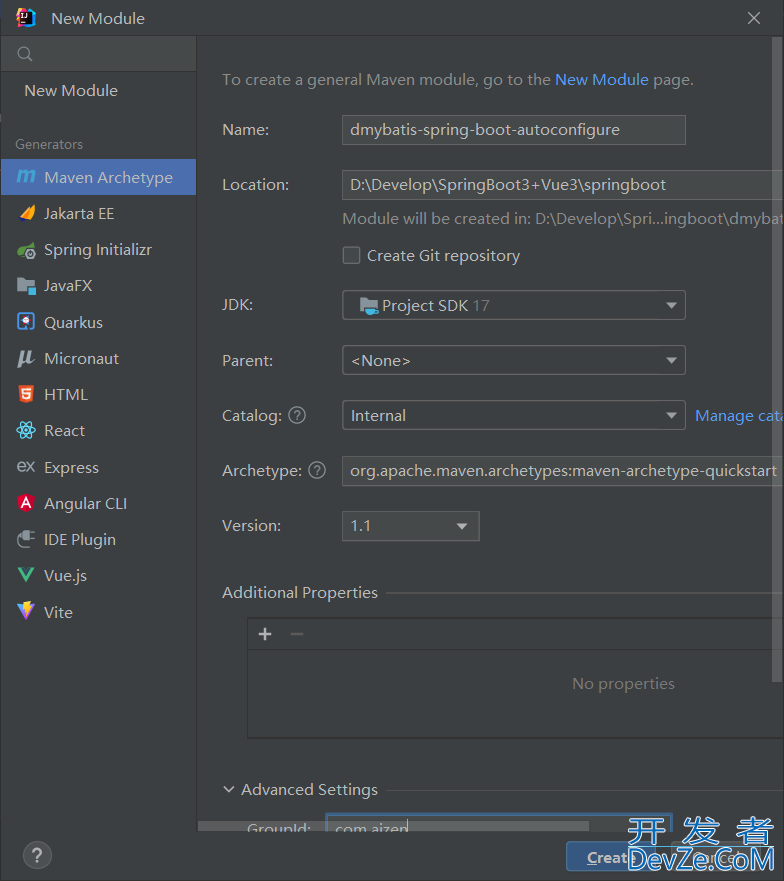Image resolution: width=784 pixels, height=881 pixels.
Task: Follow the New Module page link
Action: tap(601, 80)
